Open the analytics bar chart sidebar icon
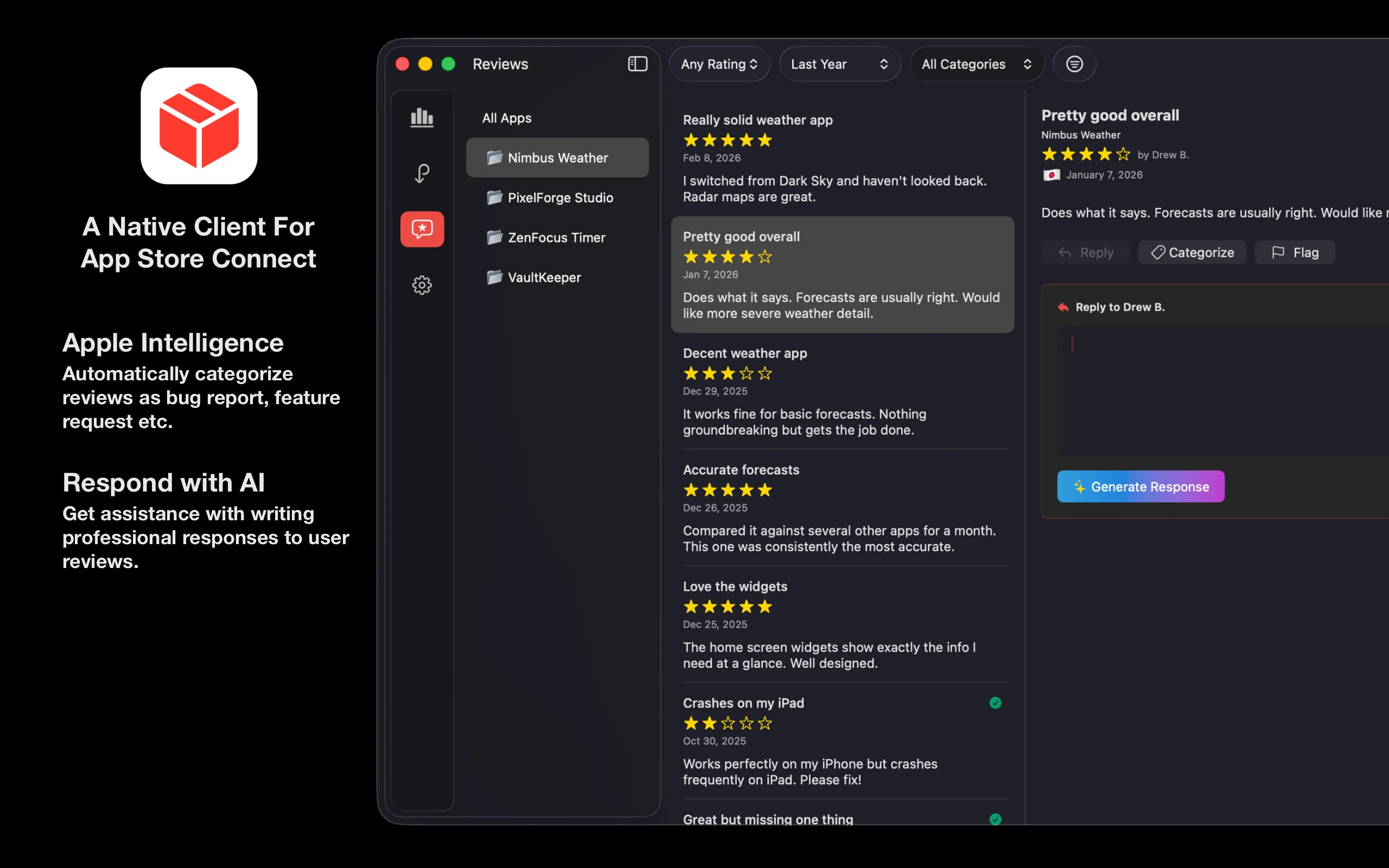This screenshot has width=1389, height=868. (x=422, y=118)
